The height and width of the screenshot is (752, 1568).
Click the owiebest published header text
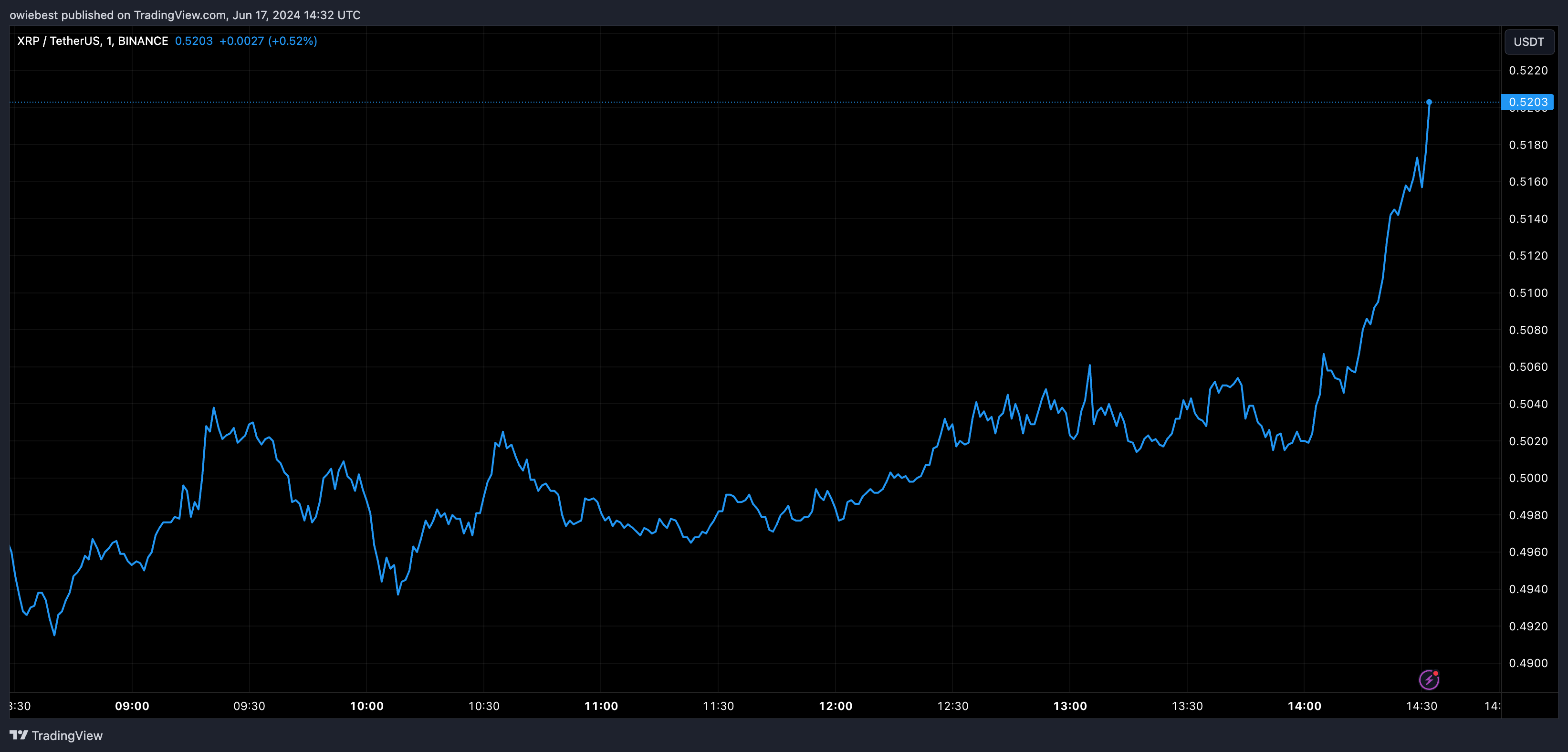point(185,15)
